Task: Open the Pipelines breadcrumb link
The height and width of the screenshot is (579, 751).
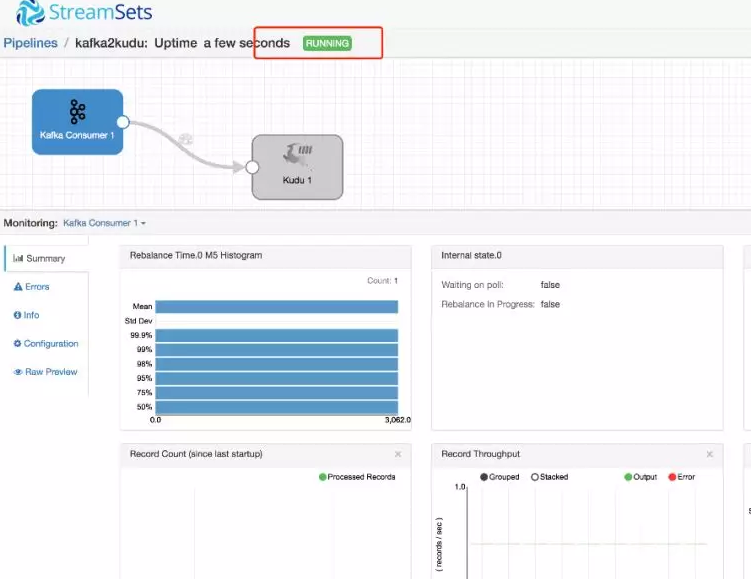Action: [30, 43]
